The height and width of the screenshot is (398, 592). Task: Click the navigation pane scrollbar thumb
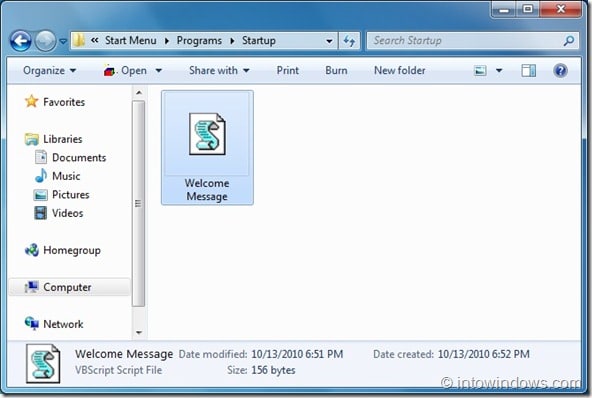(x=139, y=204)
